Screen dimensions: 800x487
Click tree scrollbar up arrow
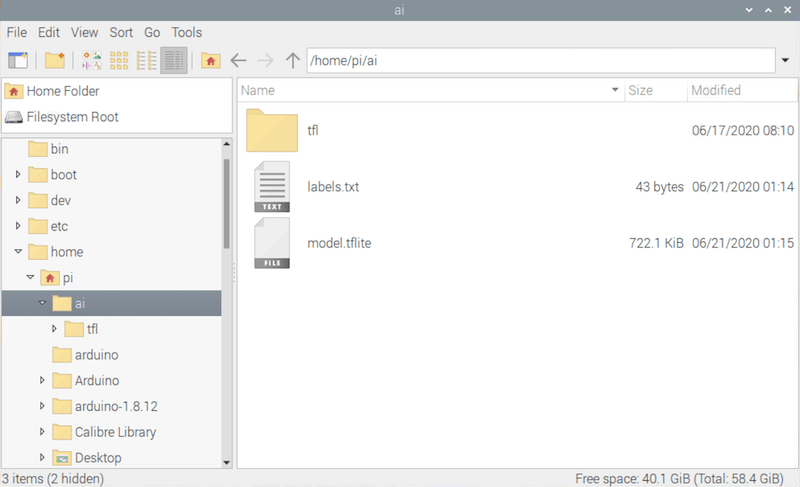click(x=227, y=144)
